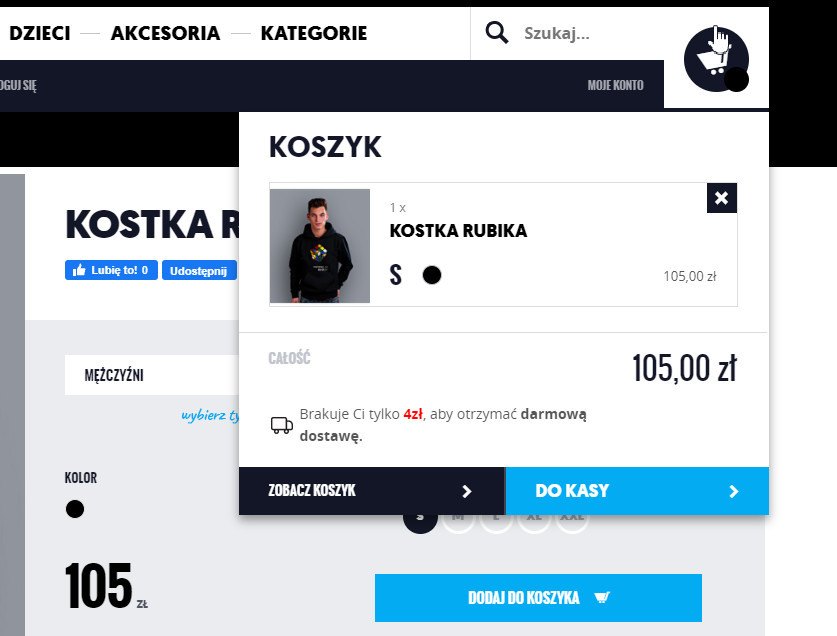Viewport: 837px width, 636px height.
Task: Select size S radio option
Action: click(420, 517)
